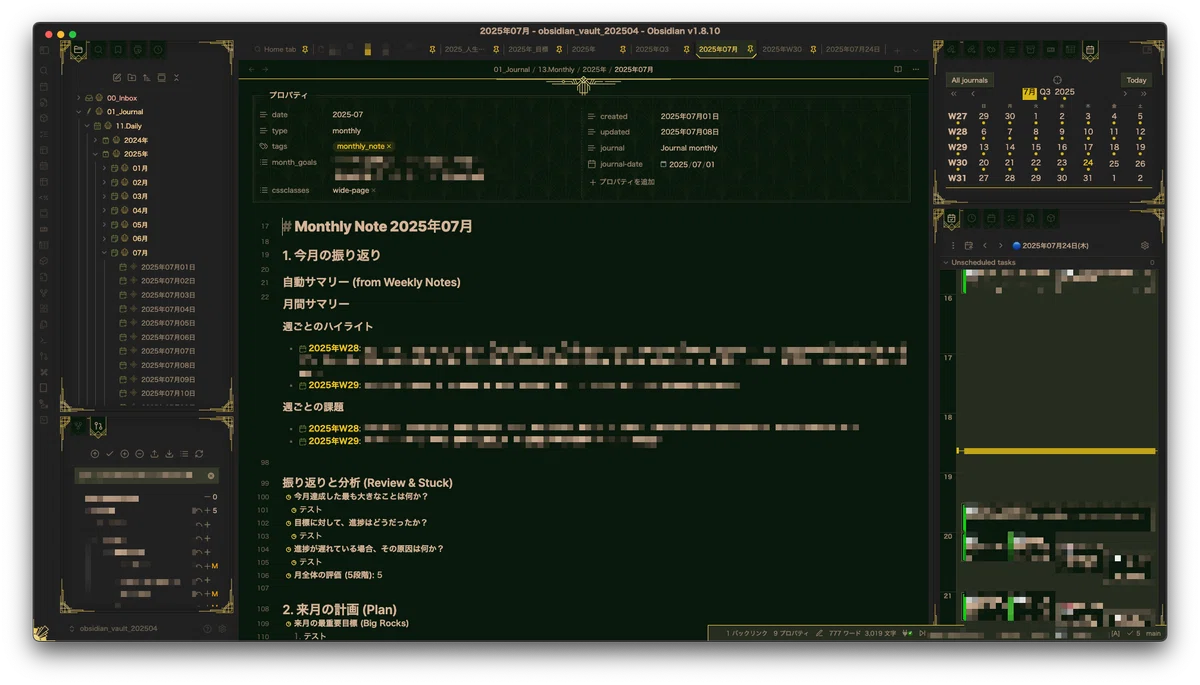Switch to the 2025年07月24日 tab

[852, 49]
